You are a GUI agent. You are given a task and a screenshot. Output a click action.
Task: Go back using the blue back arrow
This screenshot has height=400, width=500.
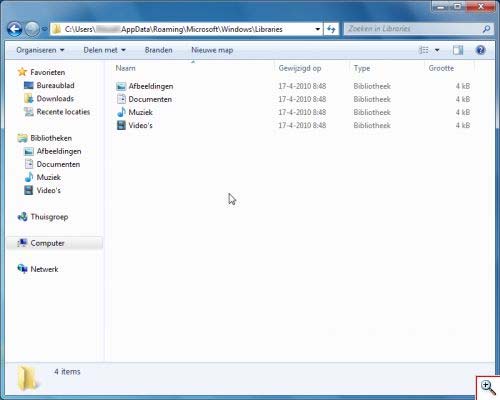click(15, 29)
